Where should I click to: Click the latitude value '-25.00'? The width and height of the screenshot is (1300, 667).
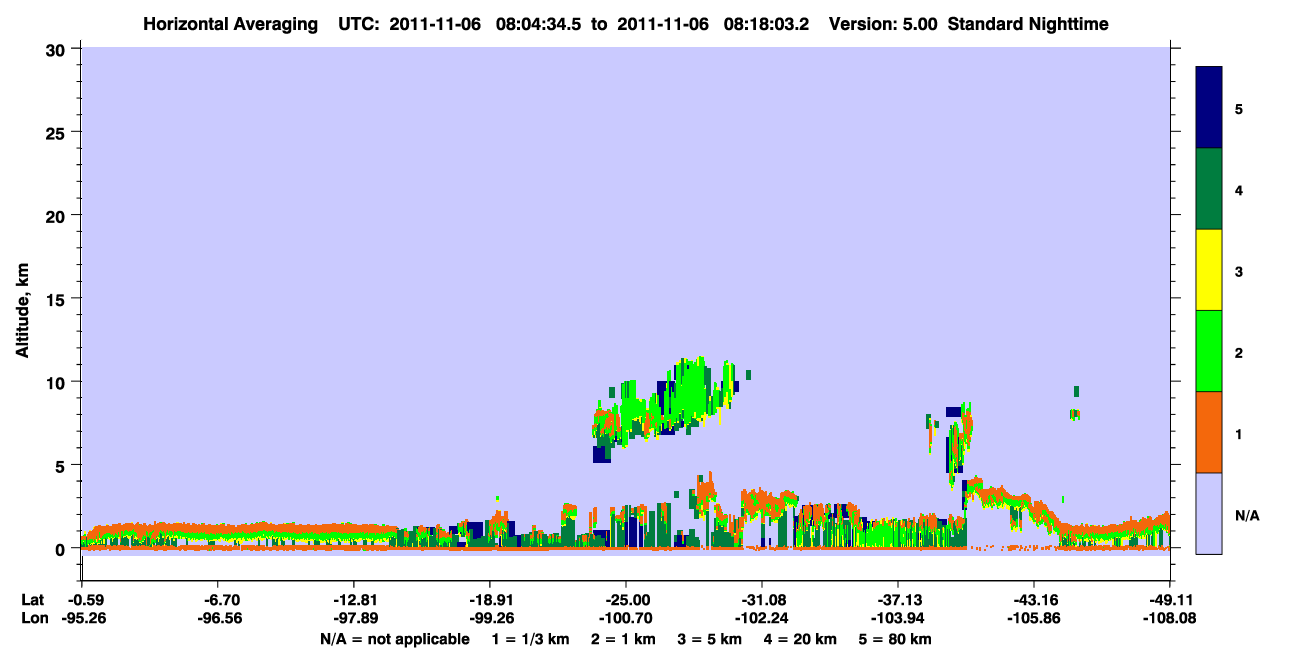(626, 600)
